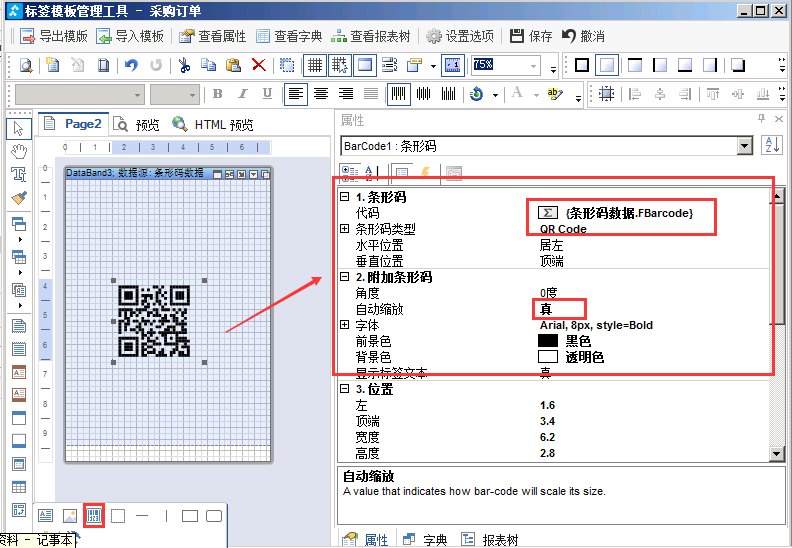Switch to the HTML 预览 tab
This screenshot has width=792, height=548.
[213, 124]
